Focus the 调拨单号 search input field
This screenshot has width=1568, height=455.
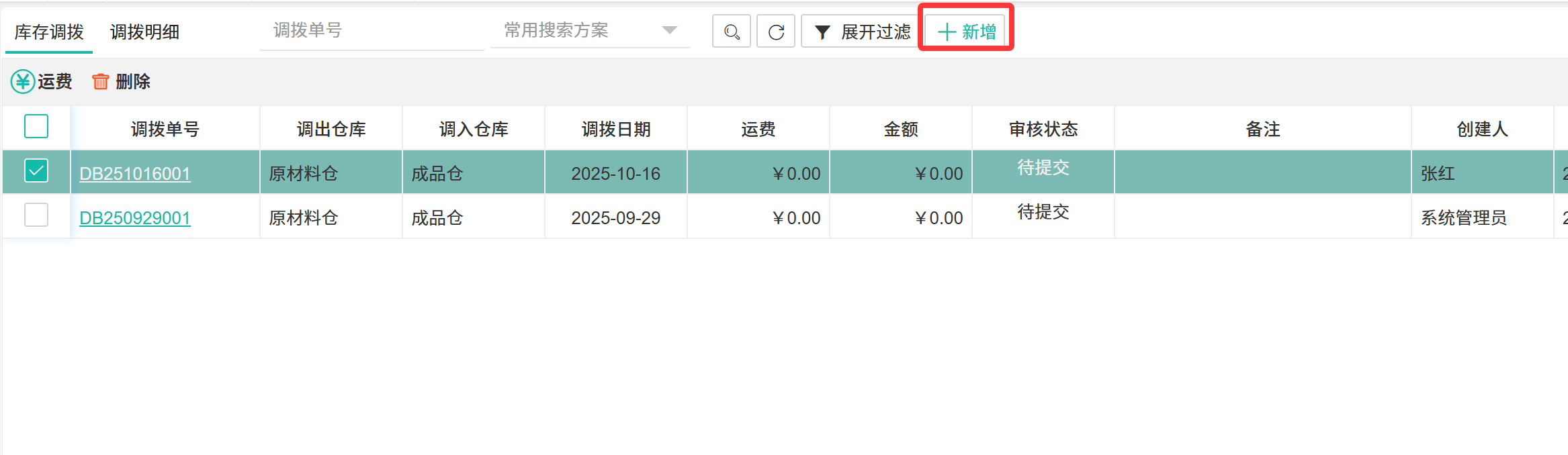(x=372, y=30)
